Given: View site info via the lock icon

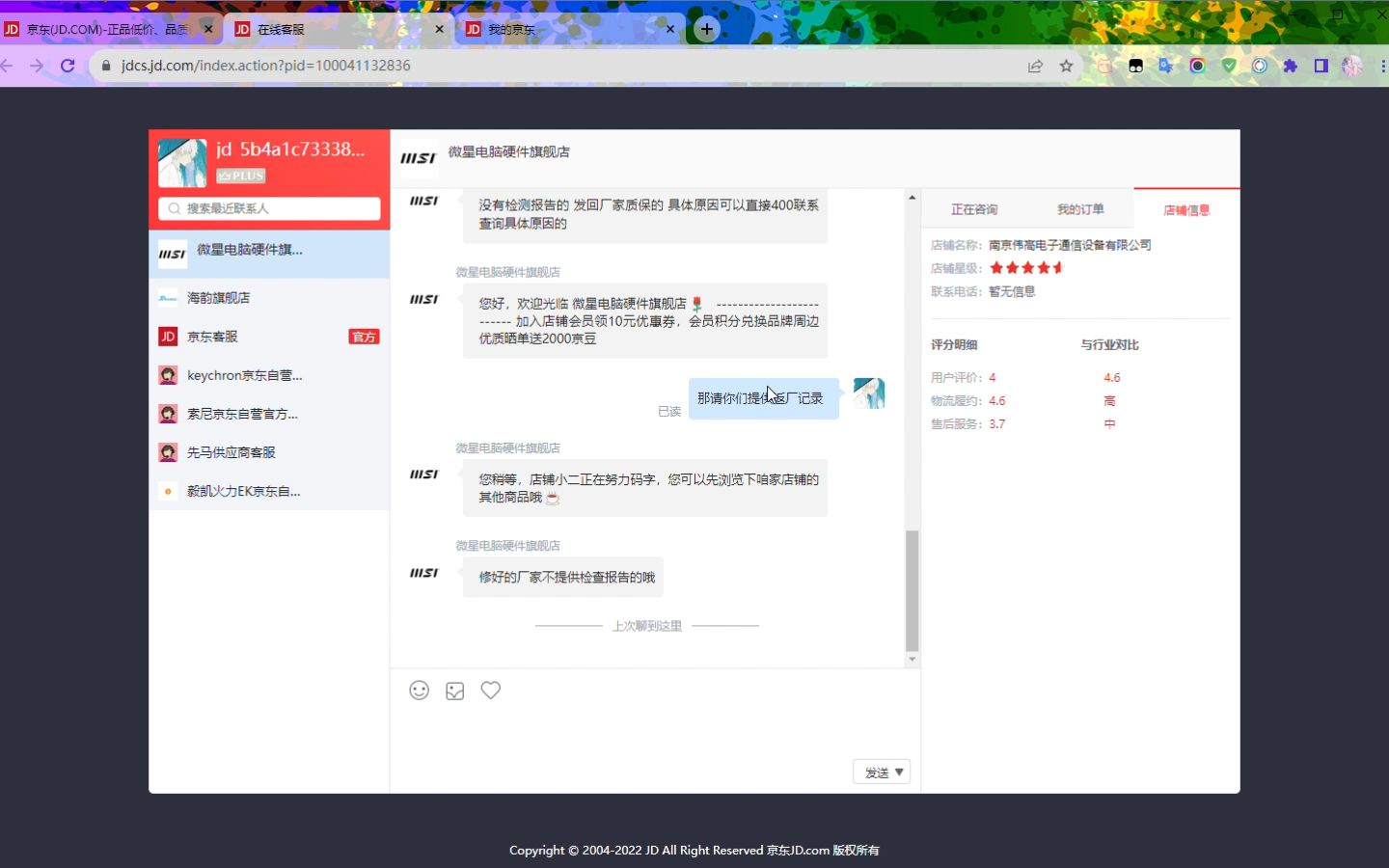Looking at the screenshot, I should point(106,66).
